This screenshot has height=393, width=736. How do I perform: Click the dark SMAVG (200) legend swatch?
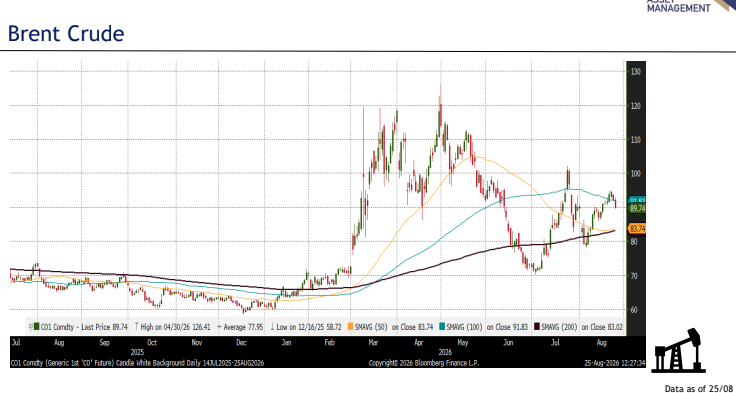point(537,327)
